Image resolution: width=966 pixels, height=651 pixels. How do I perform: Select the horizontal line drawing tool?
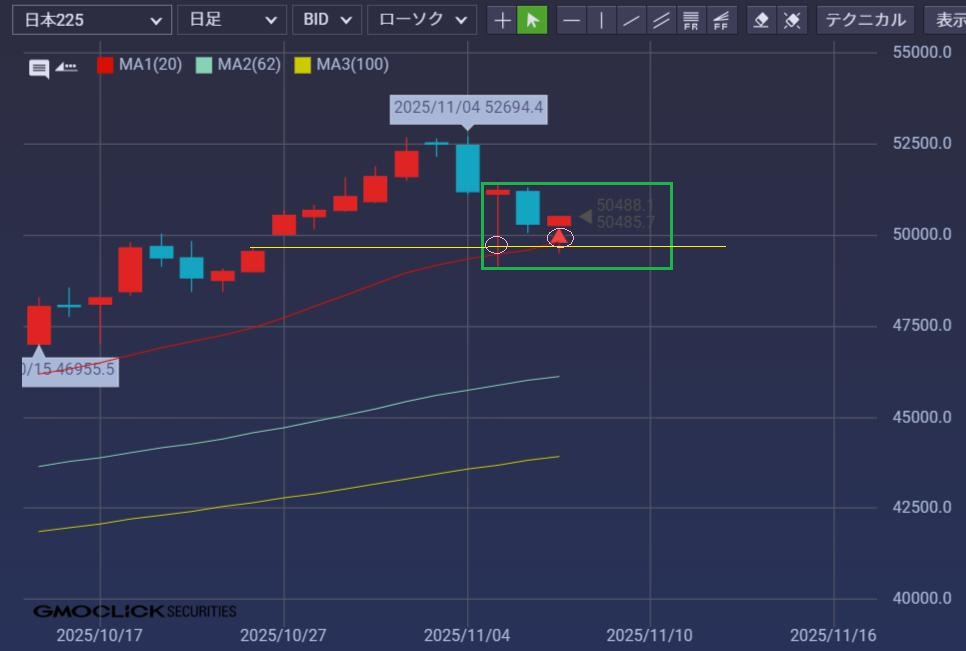[571, 20]
